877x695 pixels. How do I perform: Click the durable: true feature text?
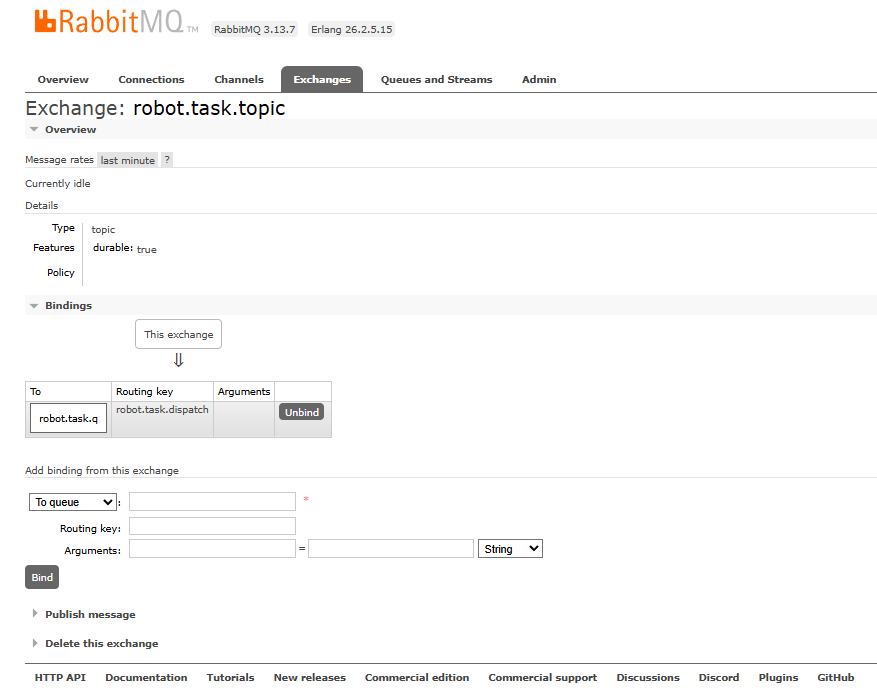(125, 249)
